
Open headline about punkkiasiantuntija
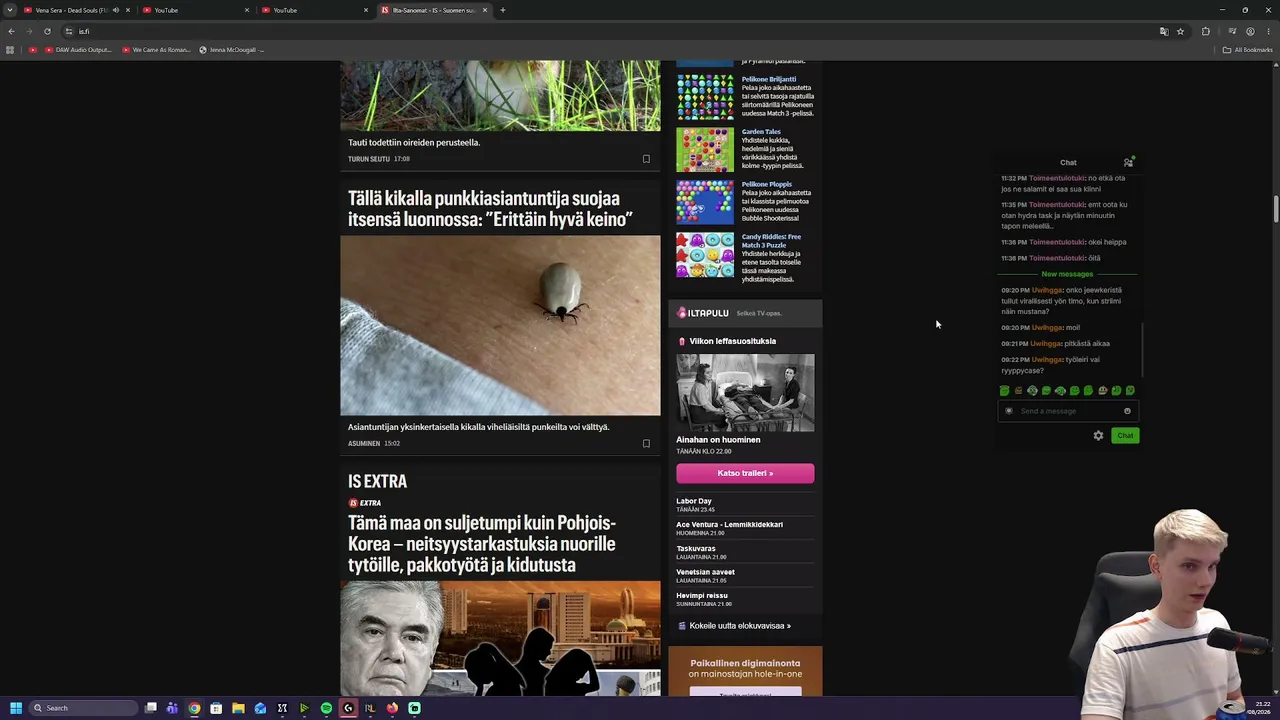(490, 209)
